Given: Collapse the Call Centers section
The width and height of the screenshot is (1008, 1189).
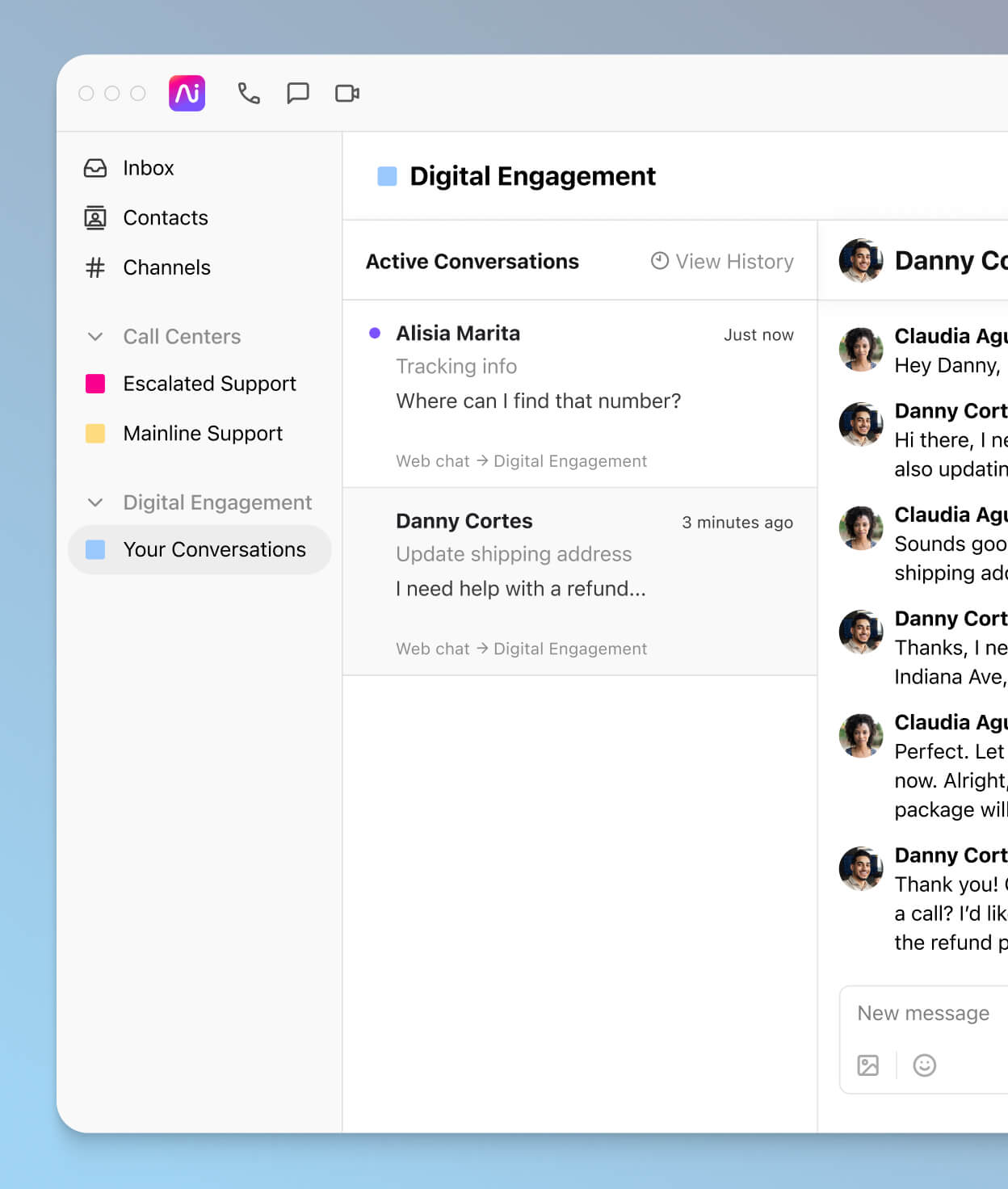Looking at the screenshot, I should (95, 337).
